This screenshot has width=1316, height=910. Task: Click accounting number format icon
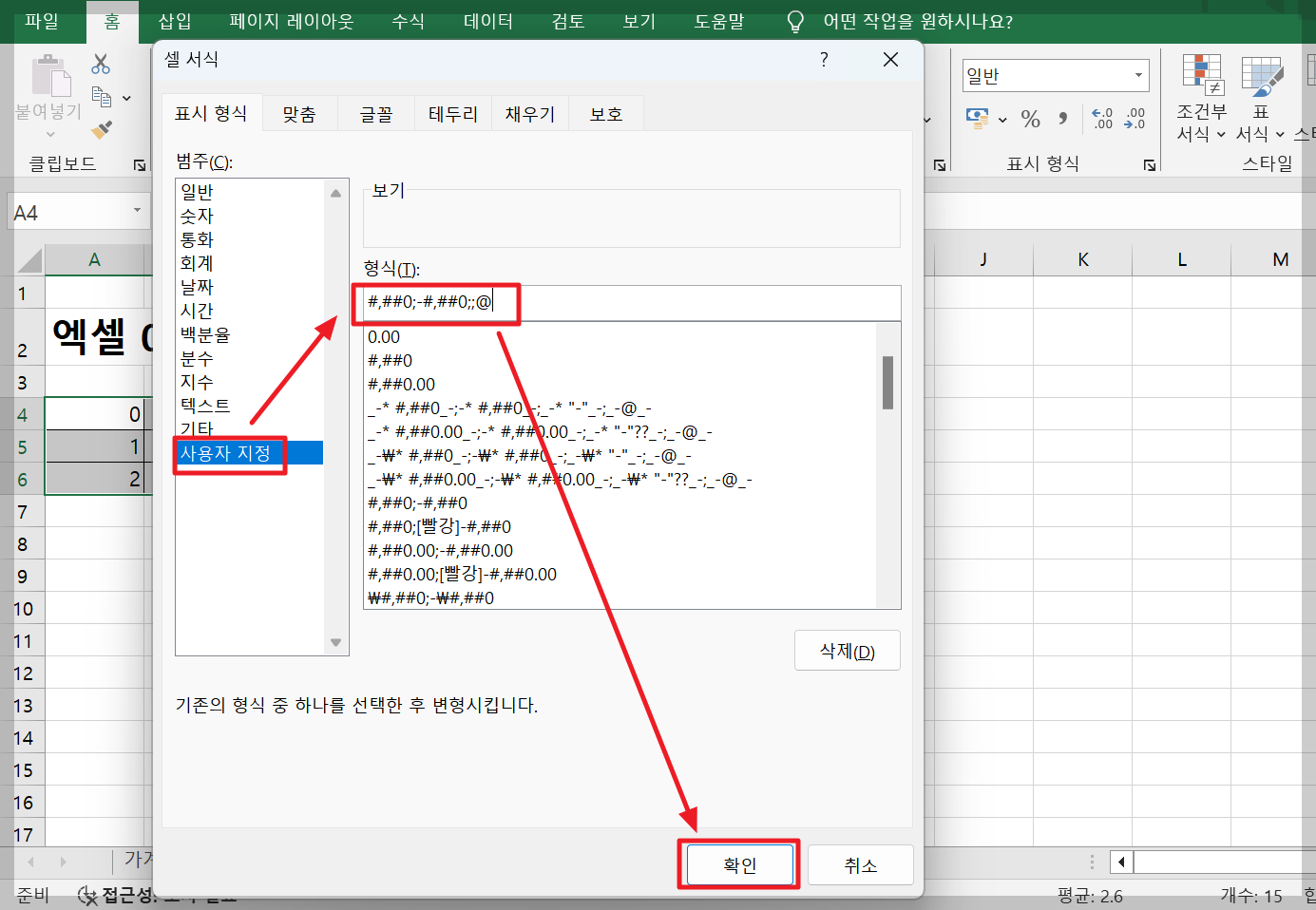coord(977,118)
